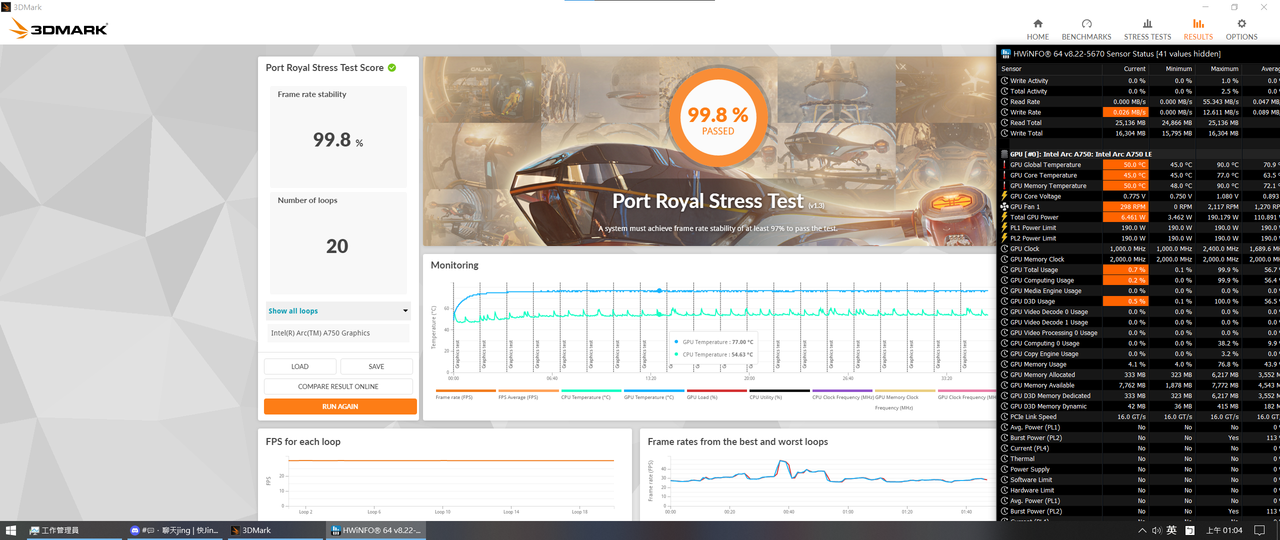Viewport: 1280px width, 540px height.
Task: Click the 6.461 W current power value
Action: pos(1125,217)
